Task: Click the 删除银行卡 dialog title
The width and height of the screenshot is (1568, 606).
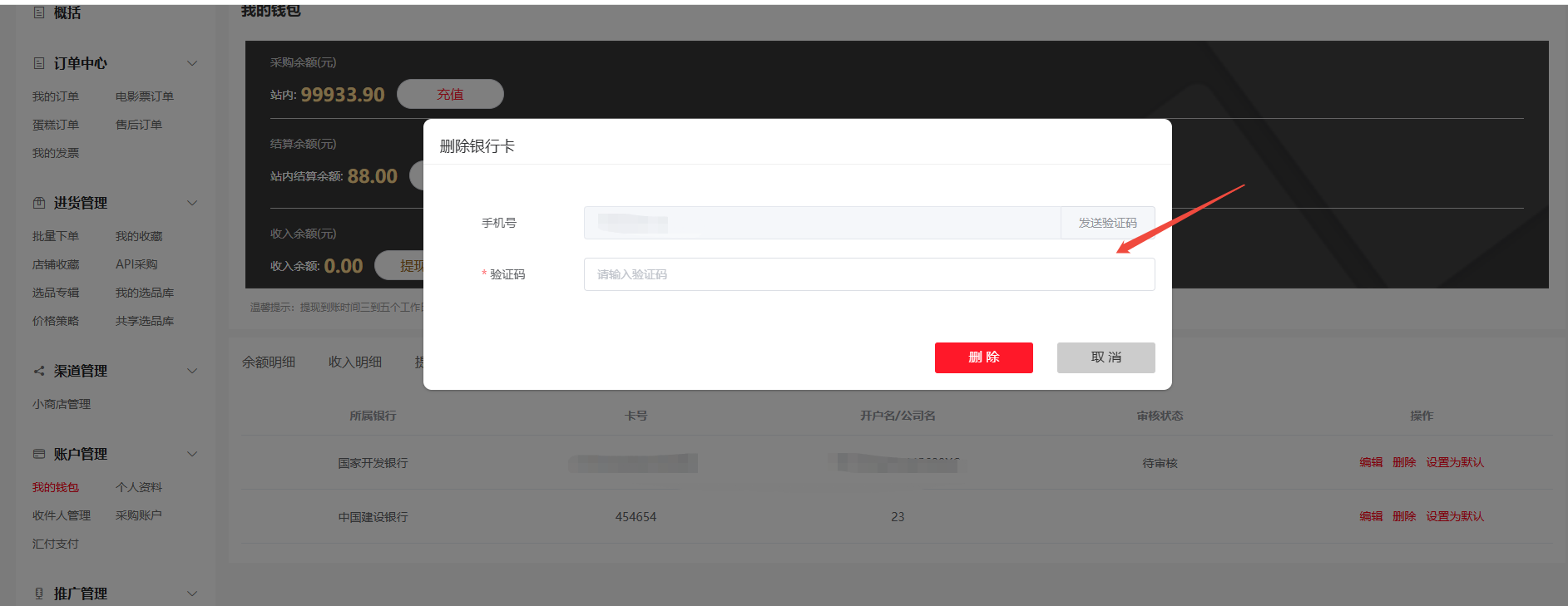Action: (477, 146)
